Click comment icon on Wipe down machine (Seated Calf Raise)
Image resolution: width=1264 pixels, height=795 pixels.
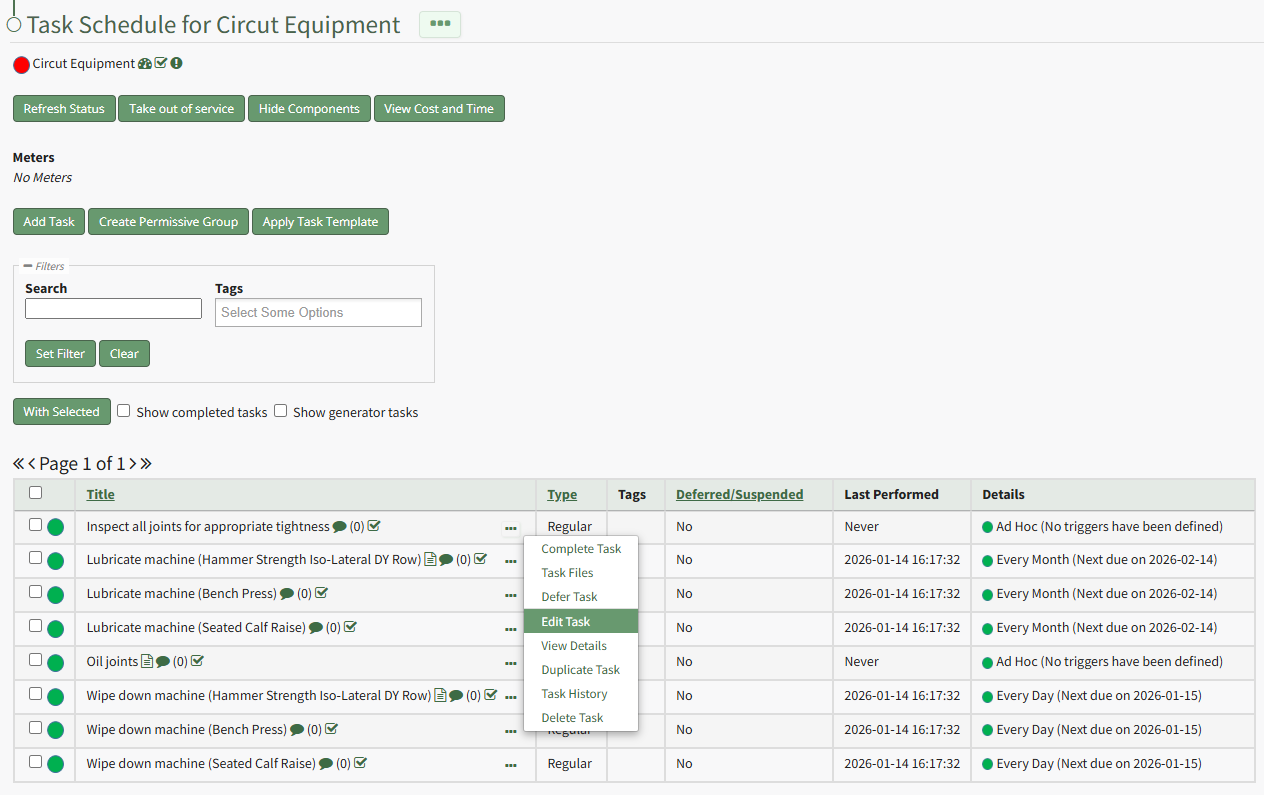pyautogui.click(x=325, y=764)
